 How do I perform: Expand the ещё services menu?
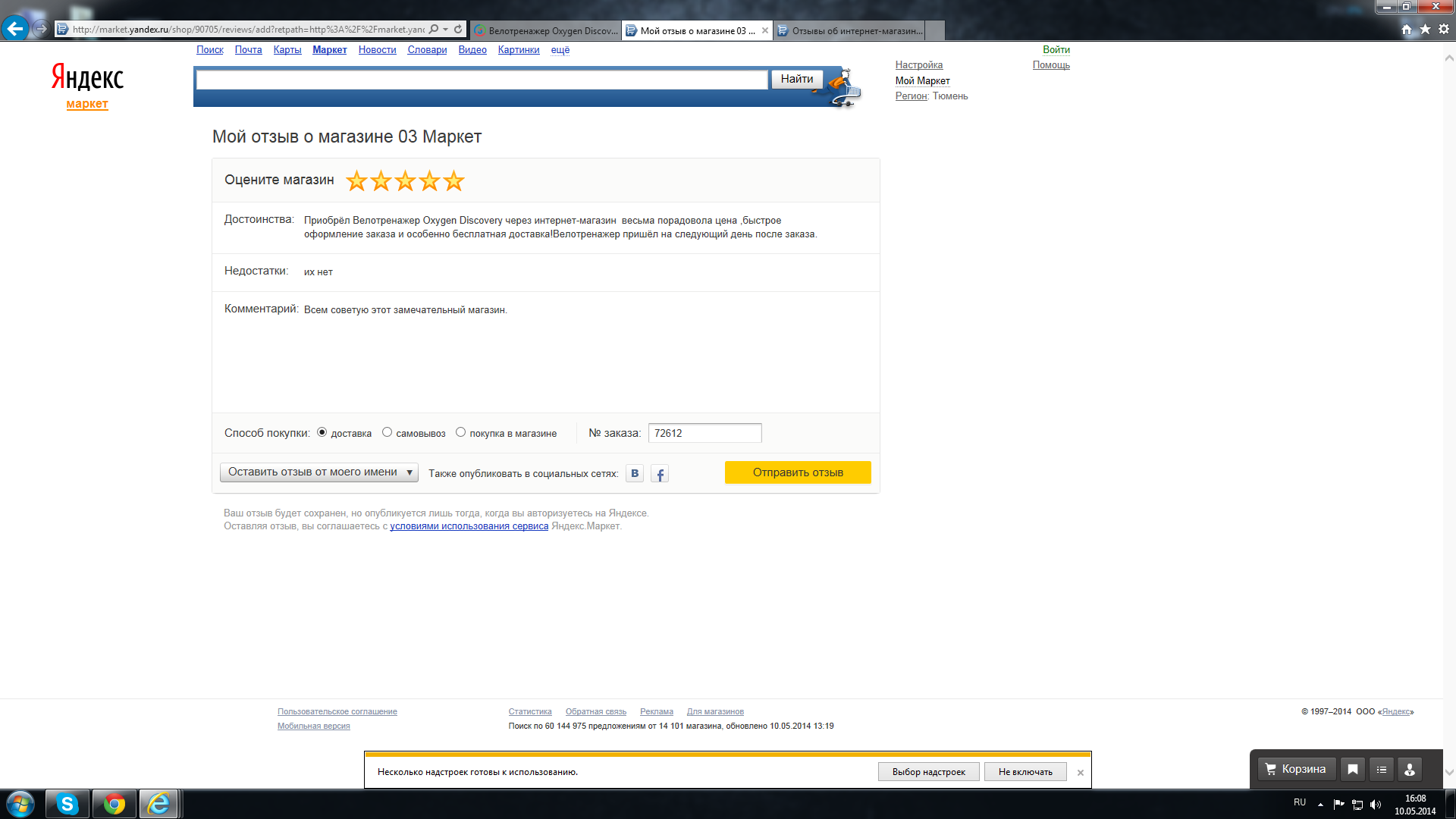pyautogui.click(x=560, y=50)
